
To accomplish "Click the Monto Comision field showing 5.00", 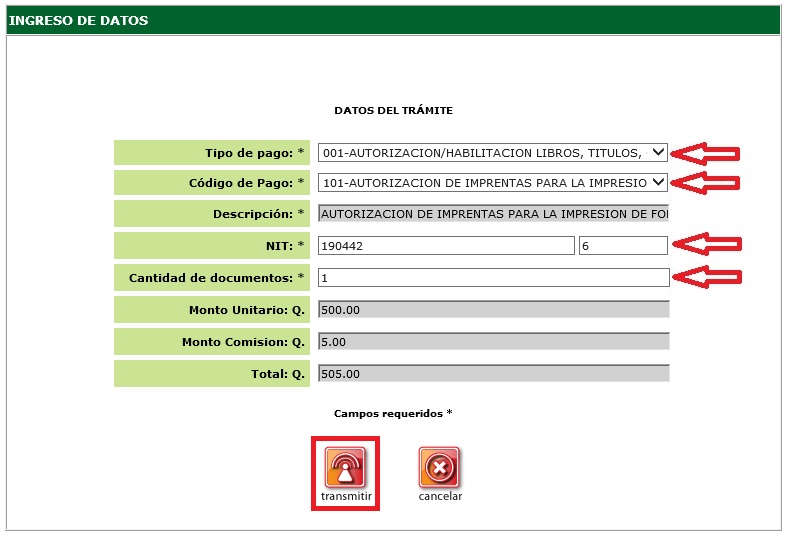I will [492, 342].
